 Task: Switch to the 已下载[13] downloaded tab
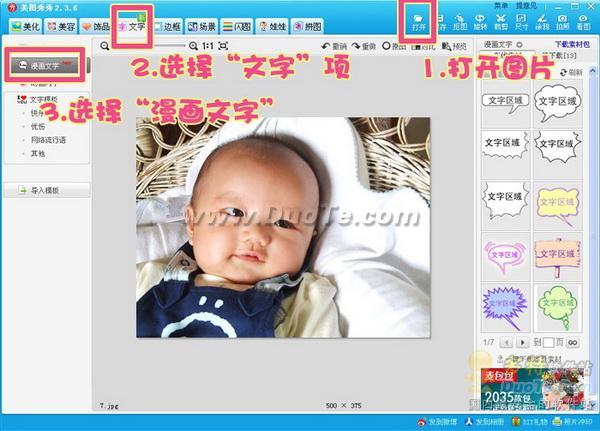(559, 55)
